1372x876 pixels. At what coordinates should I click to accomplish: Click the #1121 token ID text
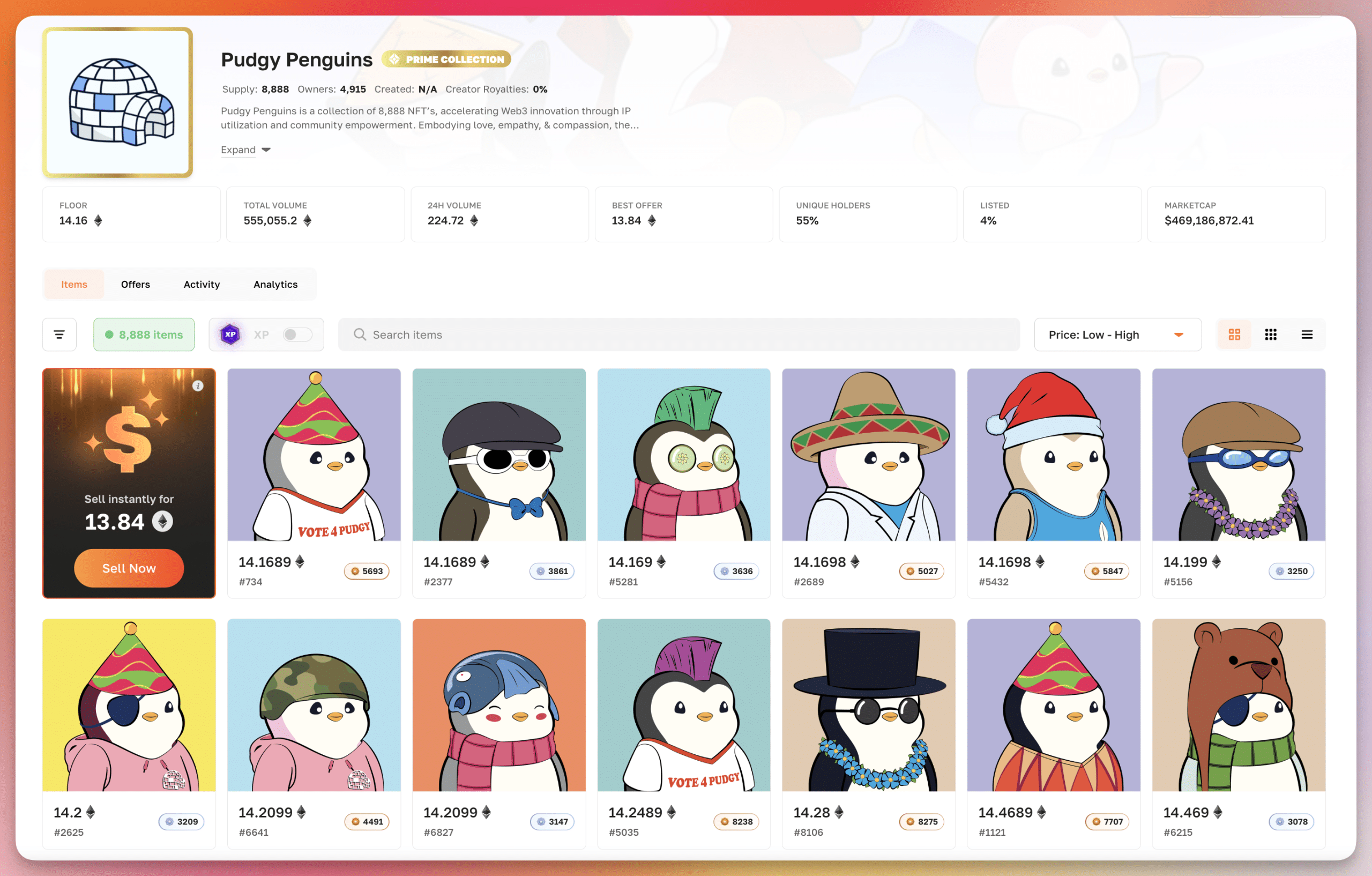(992, 832)
